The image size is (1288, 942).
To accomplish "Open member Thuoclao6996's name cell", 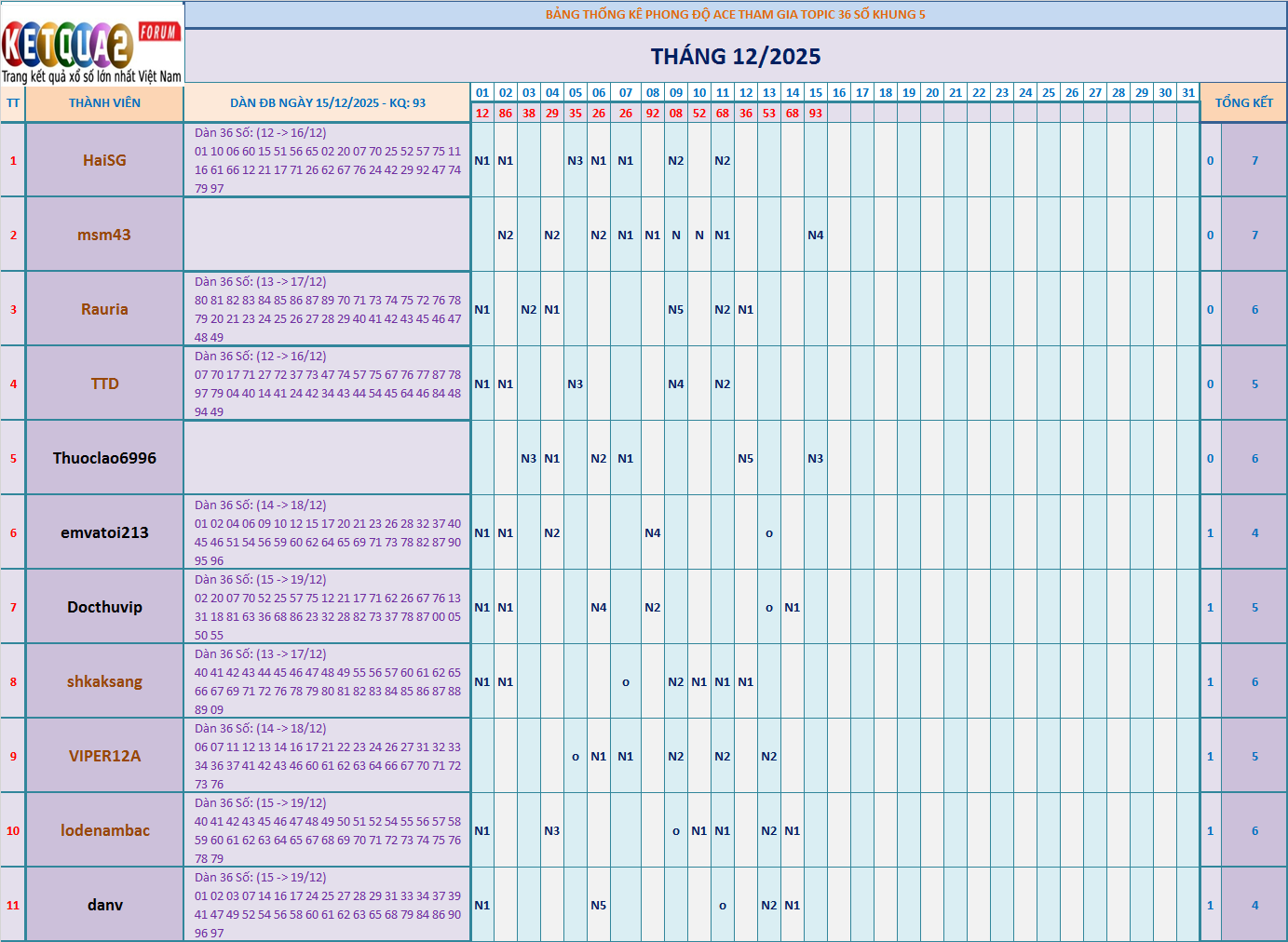I will pyautogui.click(x=104, y=458).
